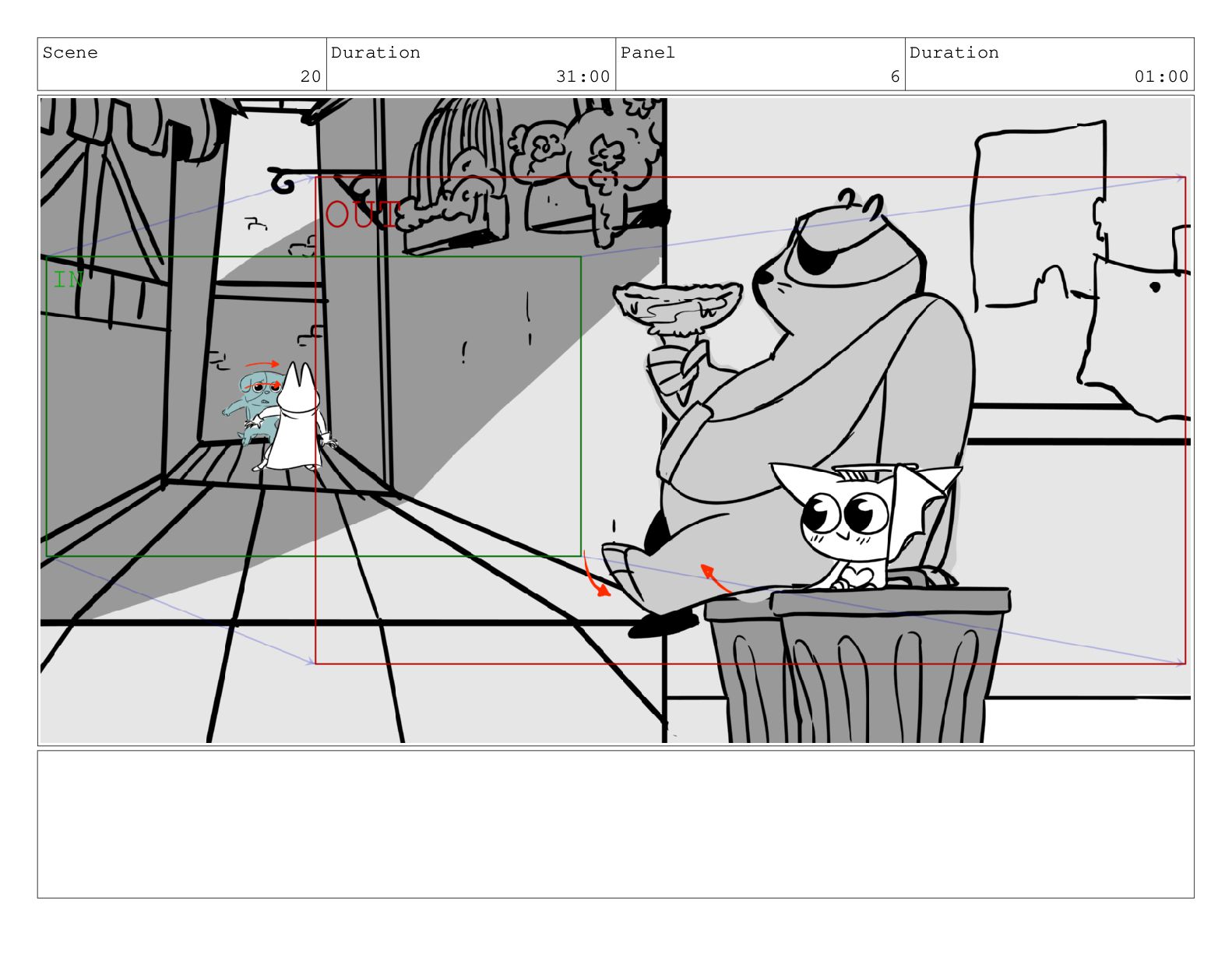Click the Scene header label
Screen dimensions: 1232x954
tap(70, 53)
